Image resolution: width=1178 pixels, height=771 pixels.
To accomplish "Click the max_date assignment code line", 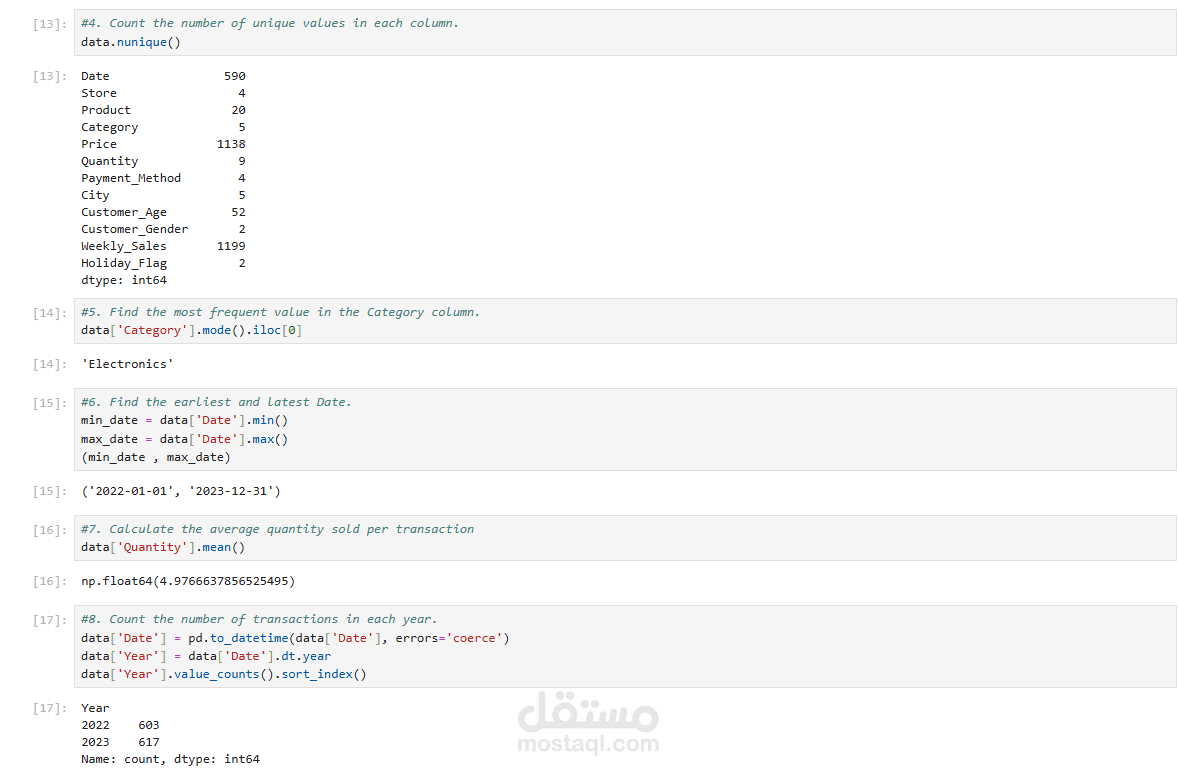I will [184, 439].
